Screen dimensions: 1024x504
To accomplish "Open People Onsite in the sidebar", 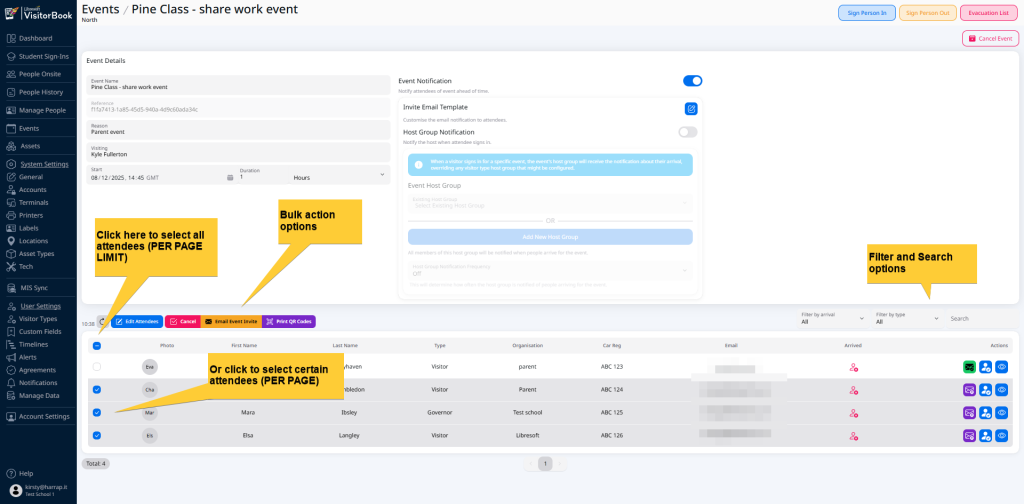I will tap(41, 74).
